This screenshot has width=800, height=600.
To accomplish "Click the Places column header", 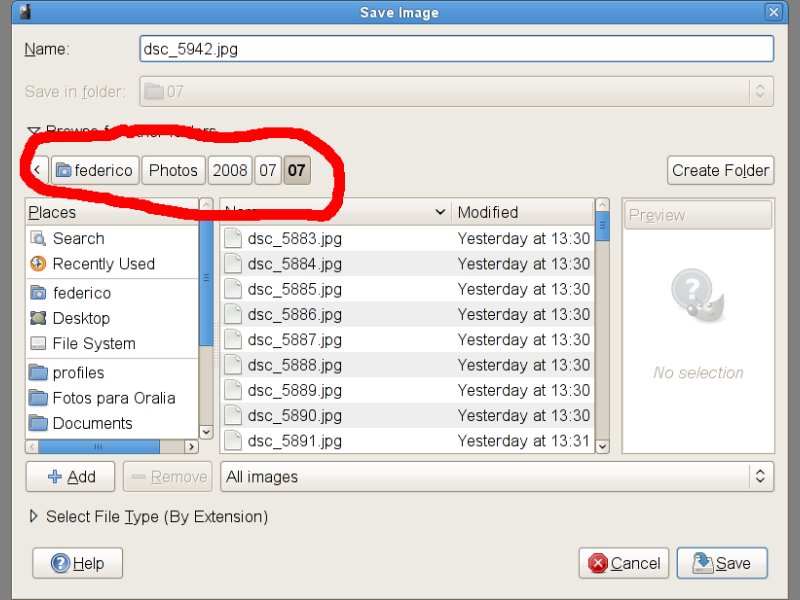I will point(110,212).
